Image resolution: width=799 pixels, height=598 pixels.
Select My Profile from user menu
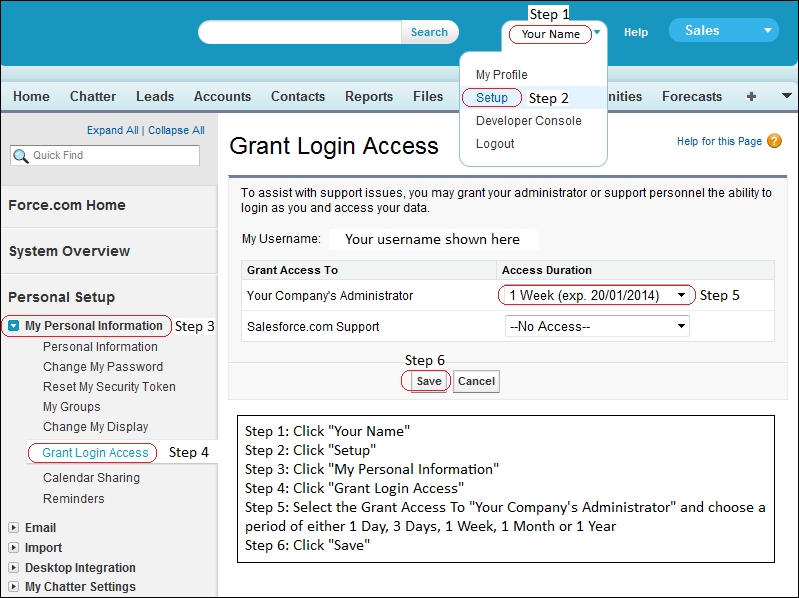point(501,75)
